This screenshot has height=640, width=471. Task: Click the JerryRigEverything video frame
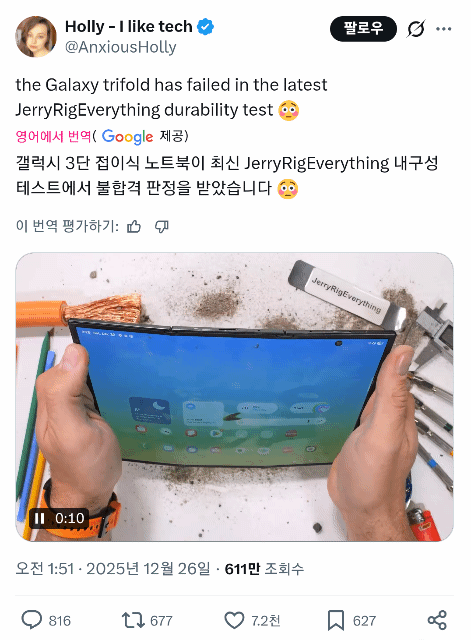point(235,397)
